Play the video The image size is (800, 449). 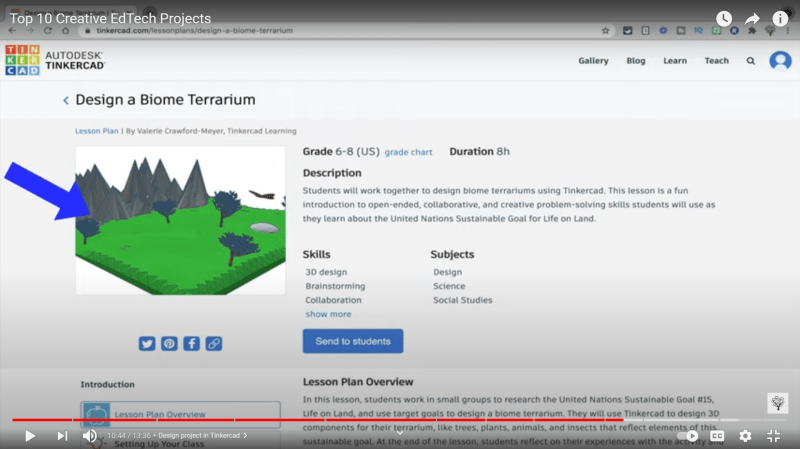tap(30, 436)
